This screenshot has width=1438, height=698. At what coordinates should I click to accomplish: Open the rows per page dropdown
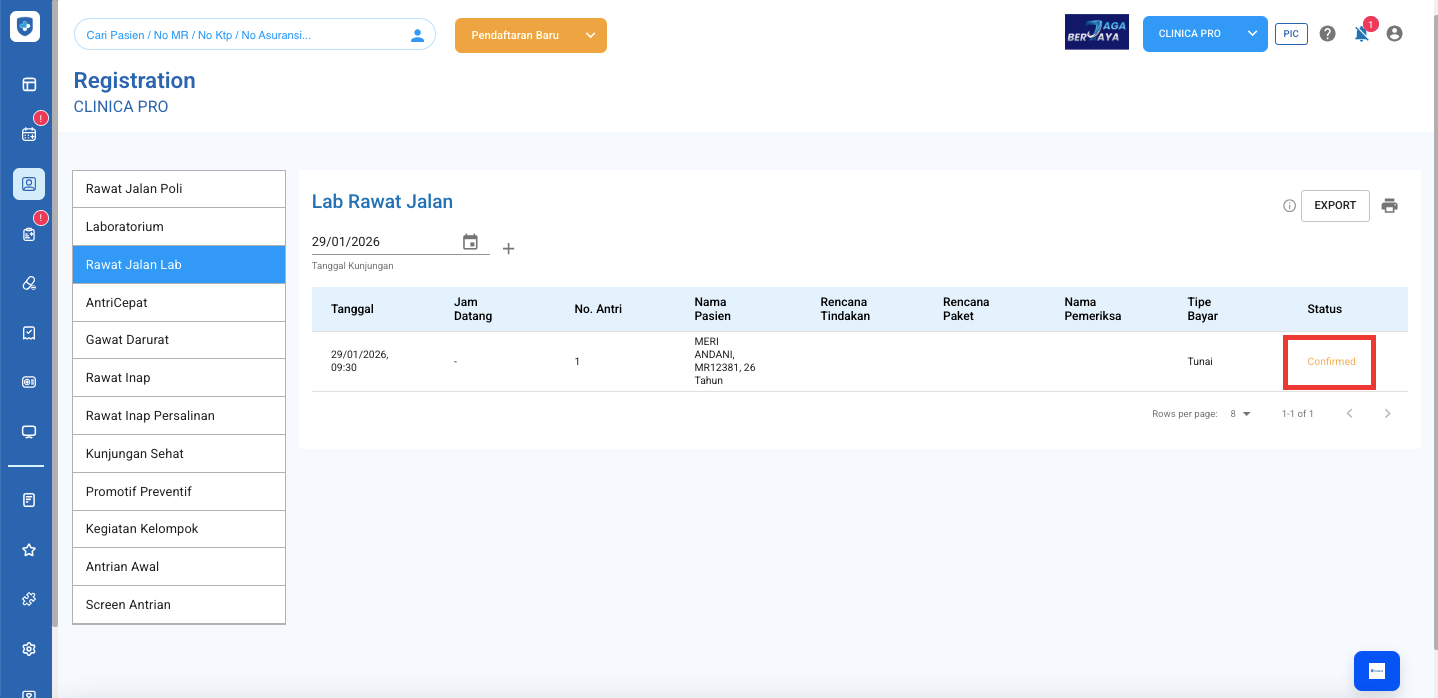(x=1240, y=414)
